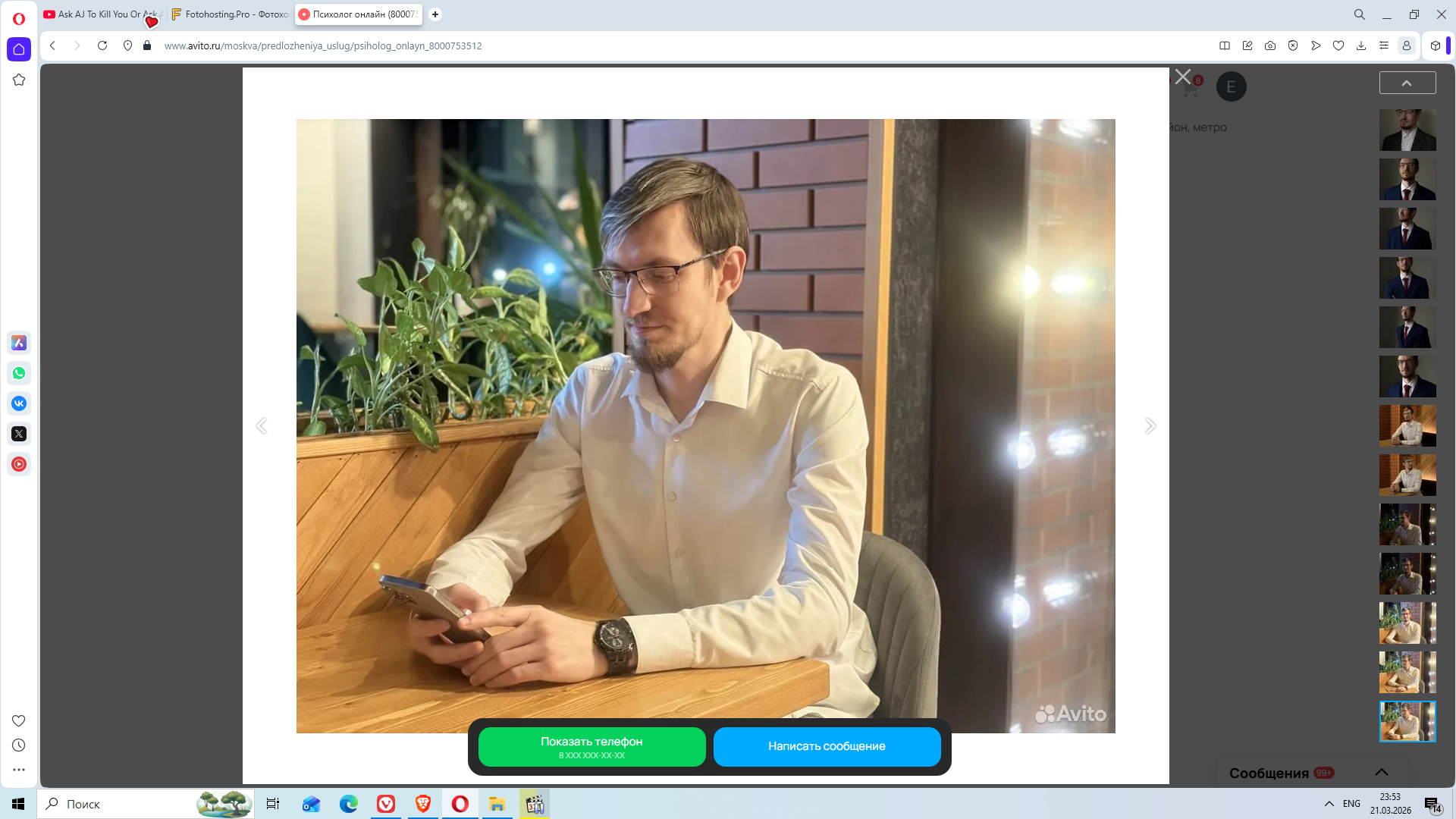Open Opera history clock icon
Screen dimensions: 1456x819
[19, 745]
